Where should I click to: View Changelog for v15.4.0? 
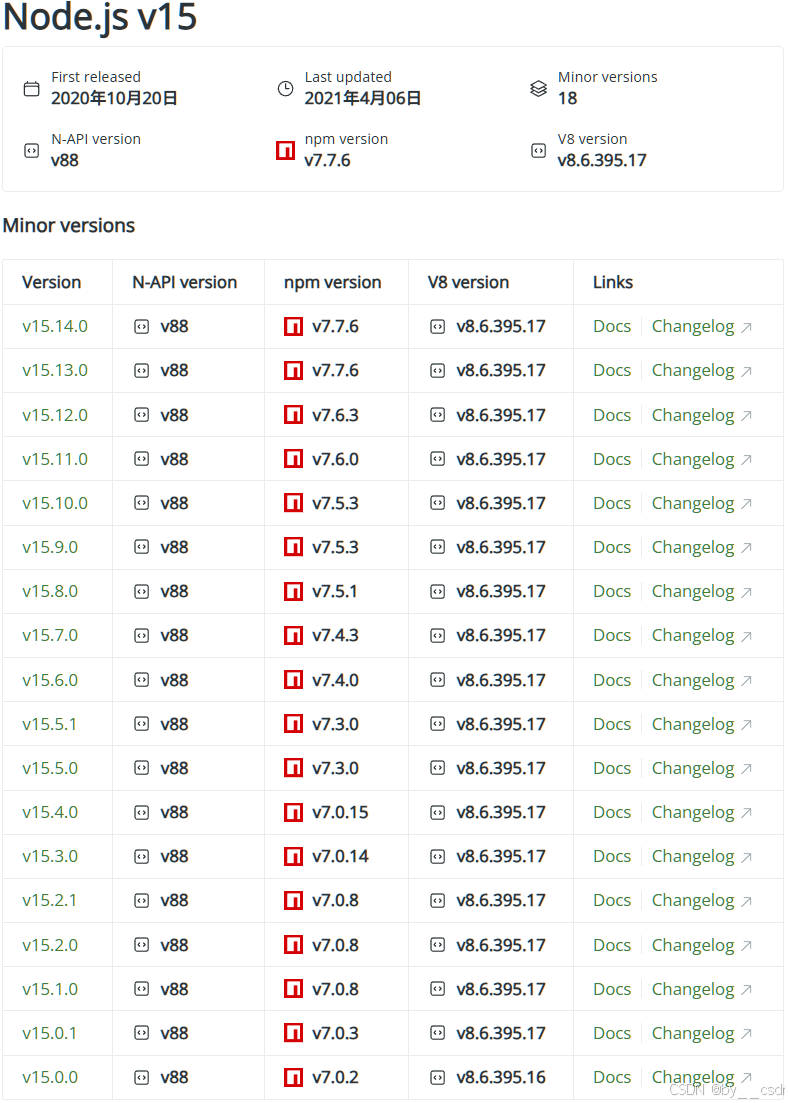click(693, 813)
